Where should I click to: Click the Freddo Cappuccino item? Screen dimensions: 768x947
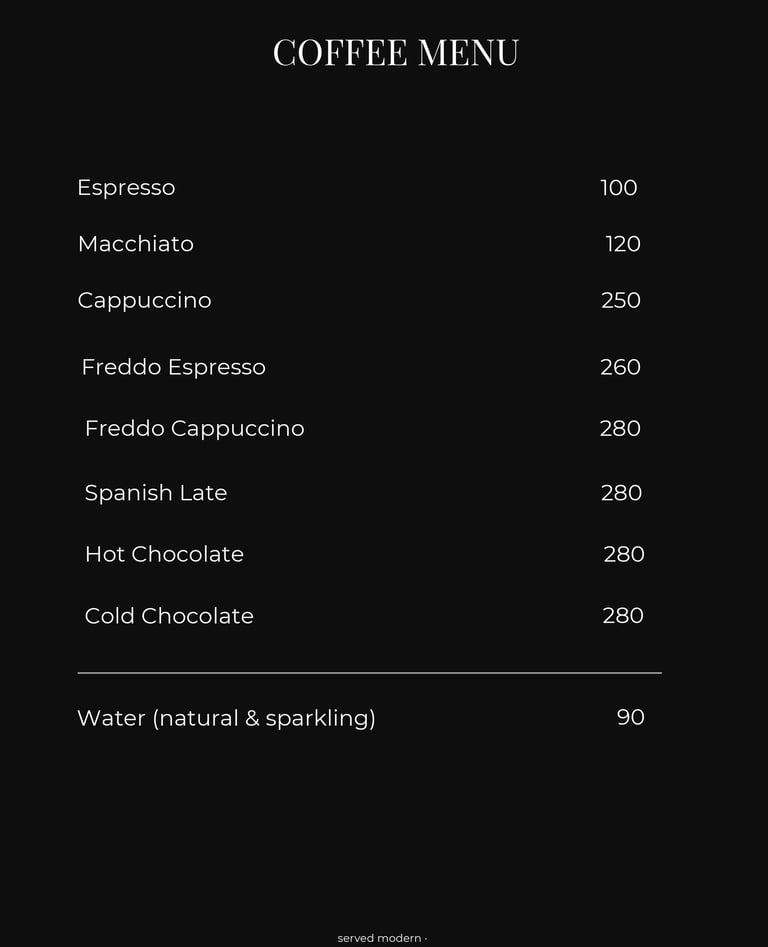point(194,429)
